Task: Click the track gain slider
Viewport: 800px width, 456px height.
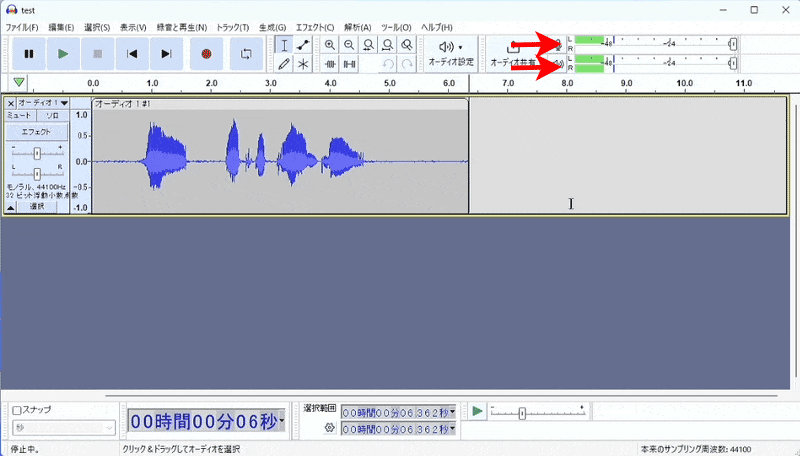Action: click(x=37, y=153)
